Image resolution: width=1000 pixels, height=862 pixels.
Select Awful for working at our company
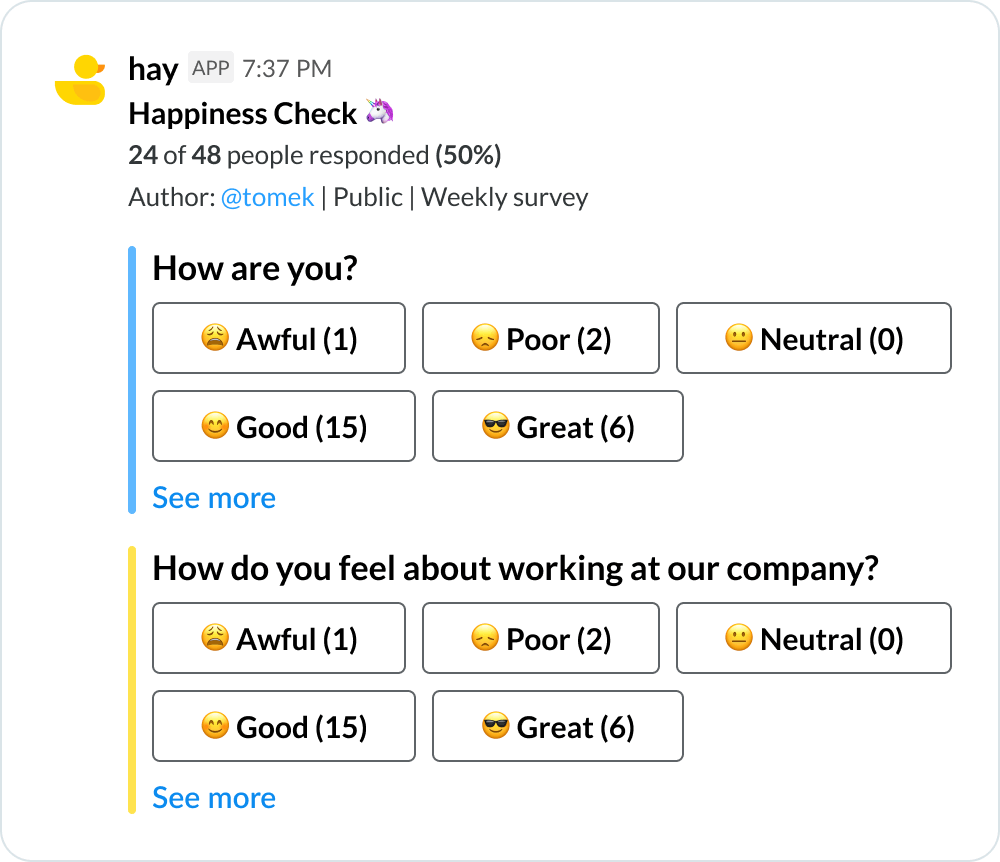tap(279, 638)
